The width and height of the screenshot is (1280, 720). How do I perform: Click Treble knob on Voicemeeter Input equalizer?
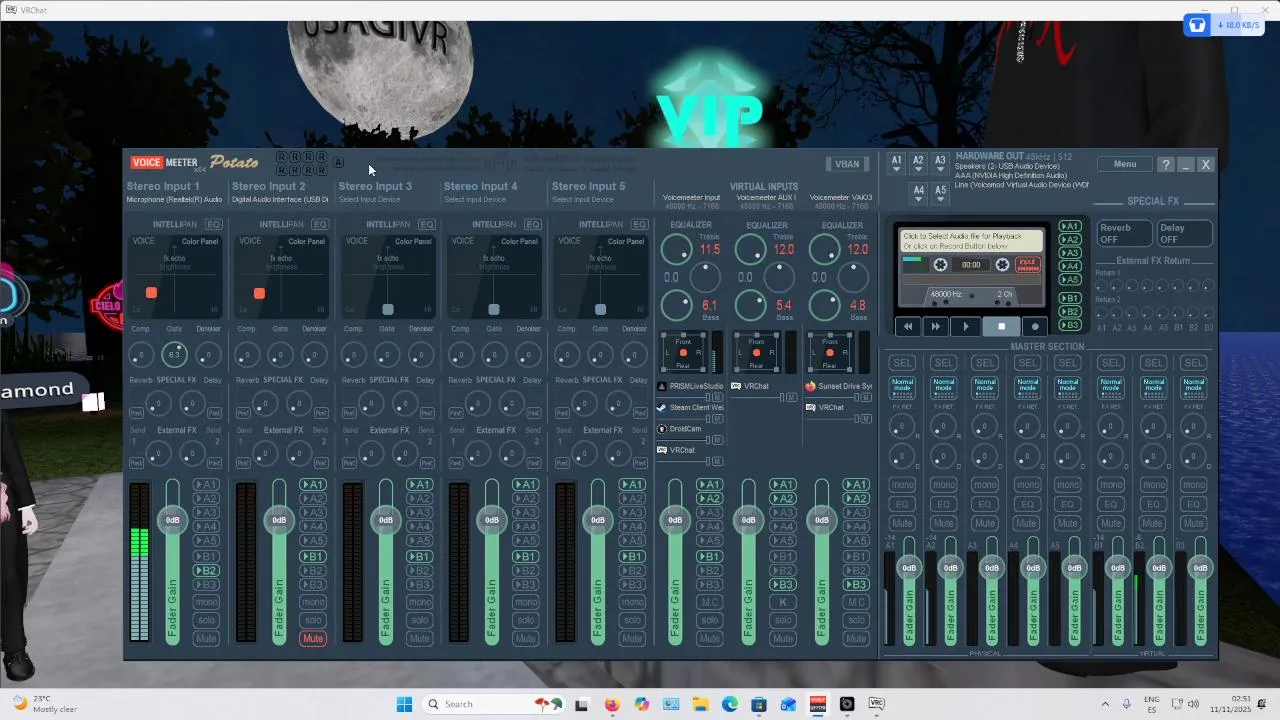(x=677, y=249)
